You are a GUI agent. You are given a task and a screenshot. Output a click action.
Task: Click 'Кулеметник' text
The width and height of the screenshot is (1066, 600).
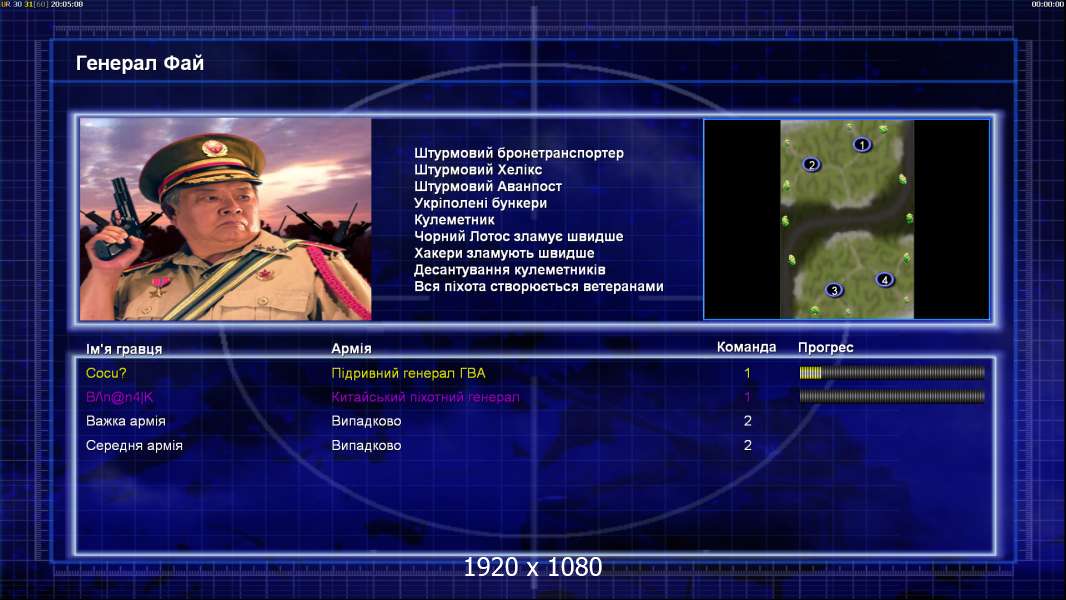pos(454,219)
